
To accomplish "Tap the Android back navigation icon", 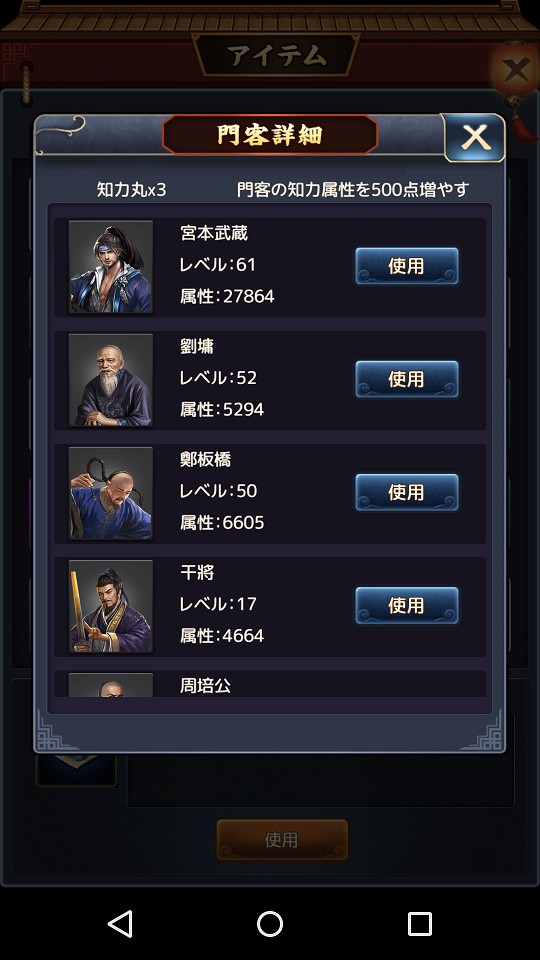I will click(x=121, y=923).
